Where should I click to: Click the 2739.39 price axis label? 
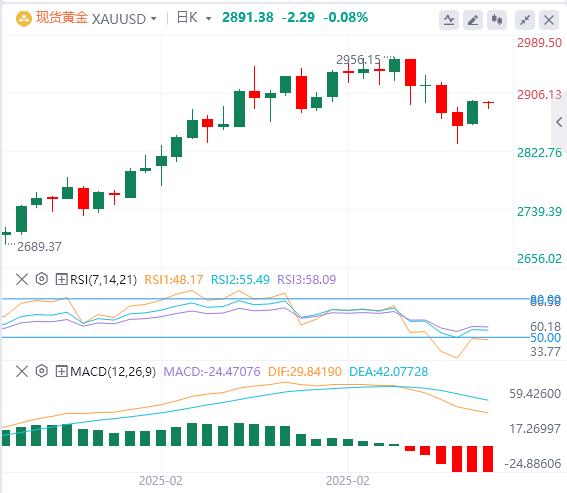(539, 212)
